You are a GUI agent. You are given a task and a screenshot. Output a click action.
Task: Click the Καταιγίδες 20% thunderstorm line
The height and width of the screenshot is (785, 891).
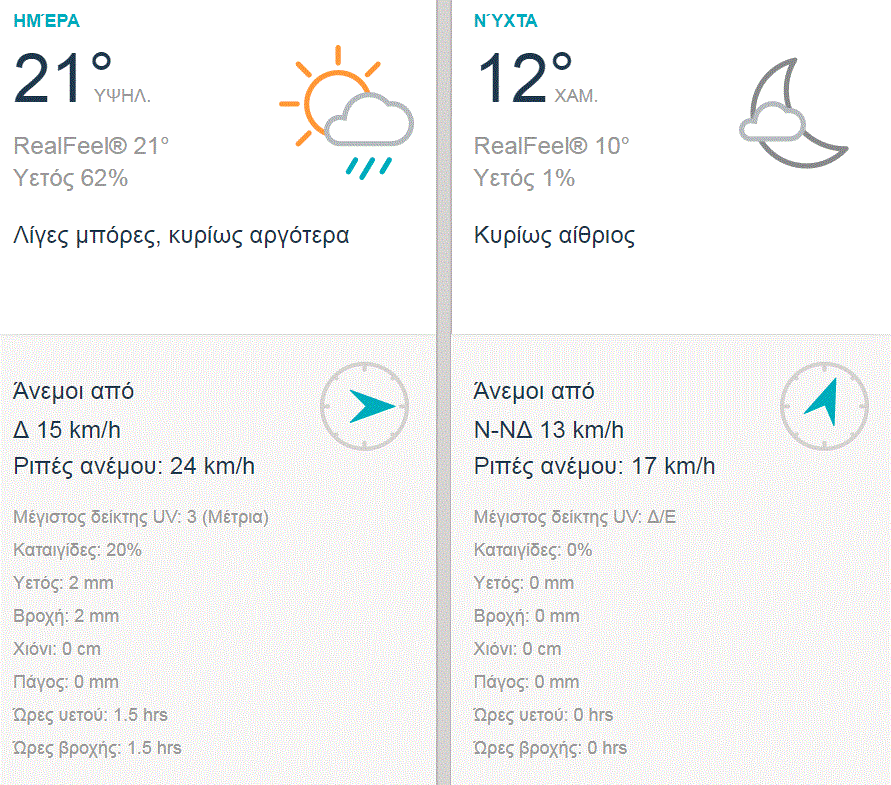pos(78,550)
